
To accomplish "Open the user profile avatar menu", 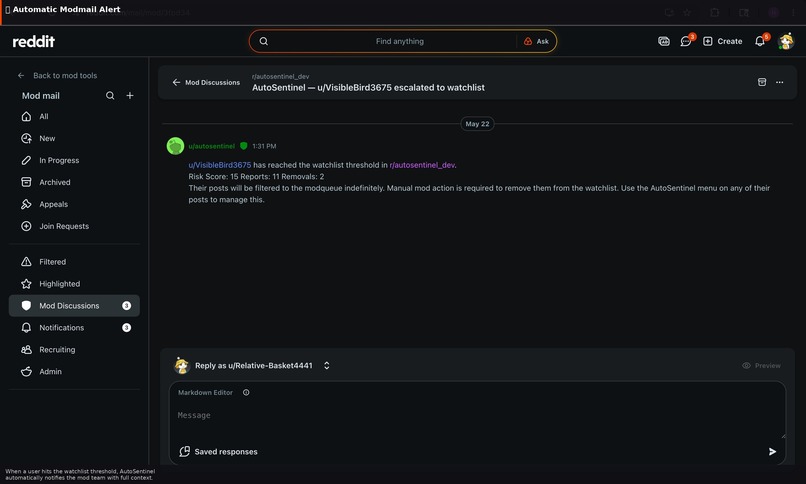I will (x=786, y=41).
